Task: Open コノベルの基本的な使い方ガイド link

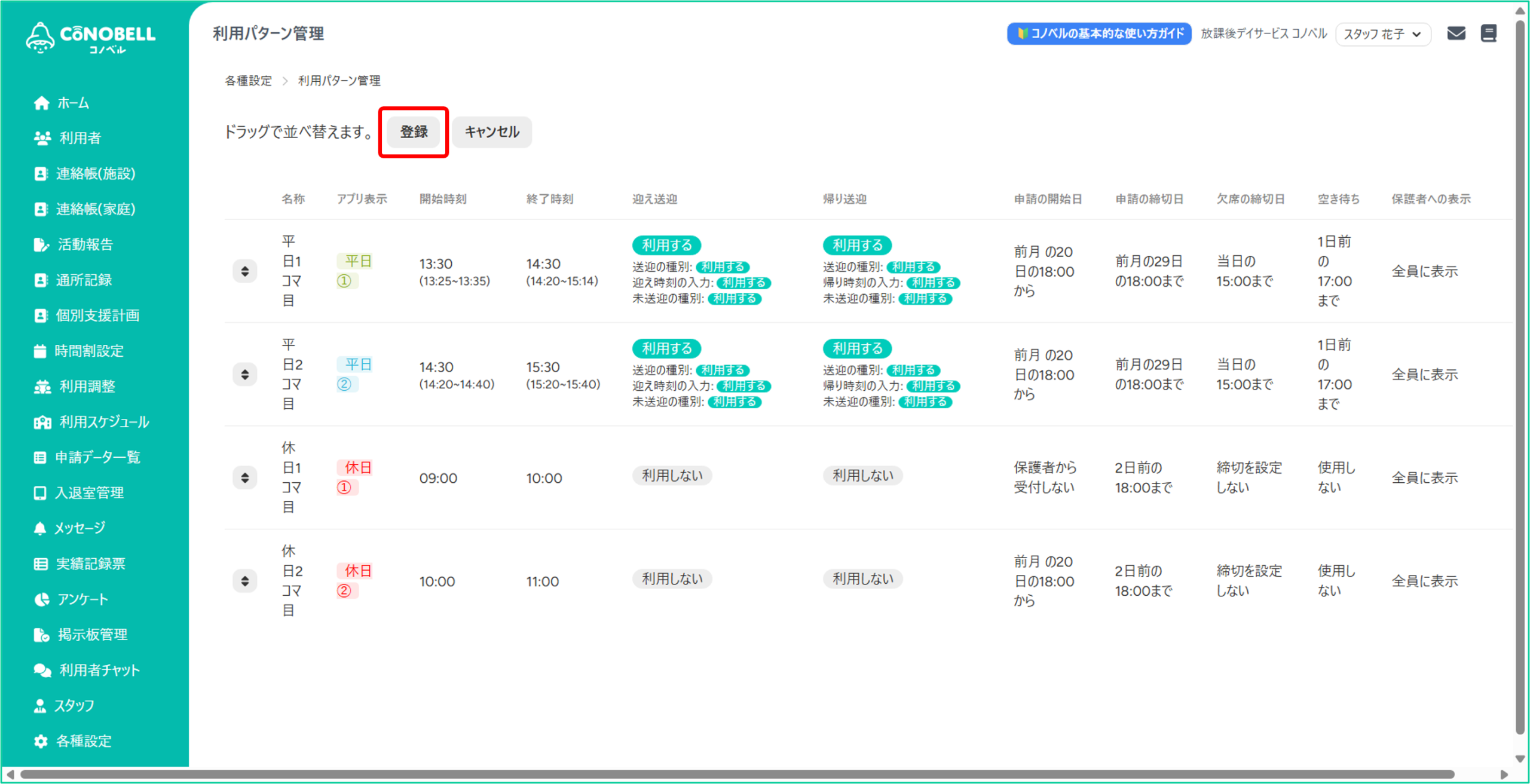Action: click(1098, 33)
